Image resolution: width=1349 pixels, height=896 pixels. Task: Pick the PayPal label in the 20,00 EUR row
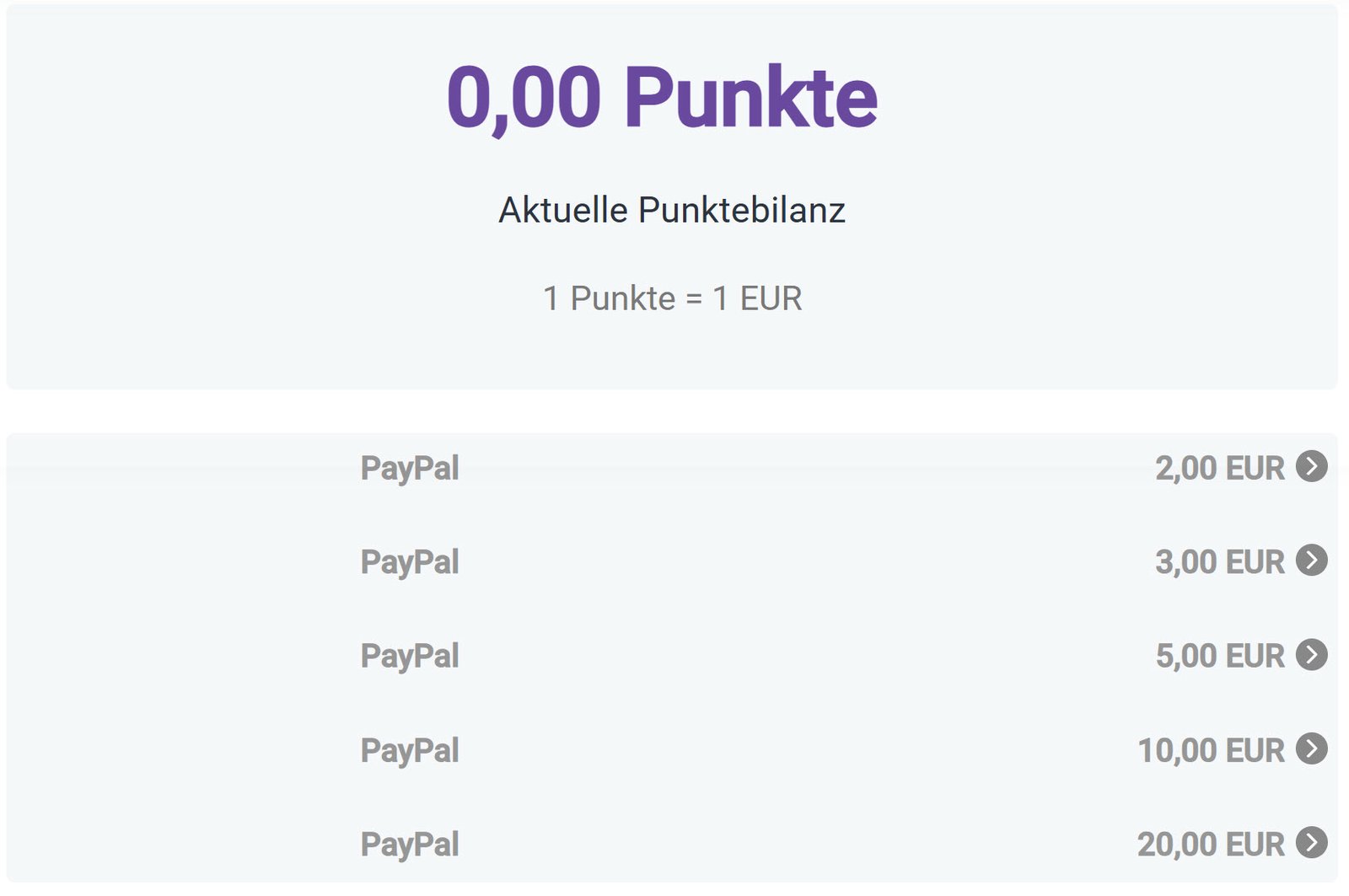pyautogui.click(x=410, y=845)
